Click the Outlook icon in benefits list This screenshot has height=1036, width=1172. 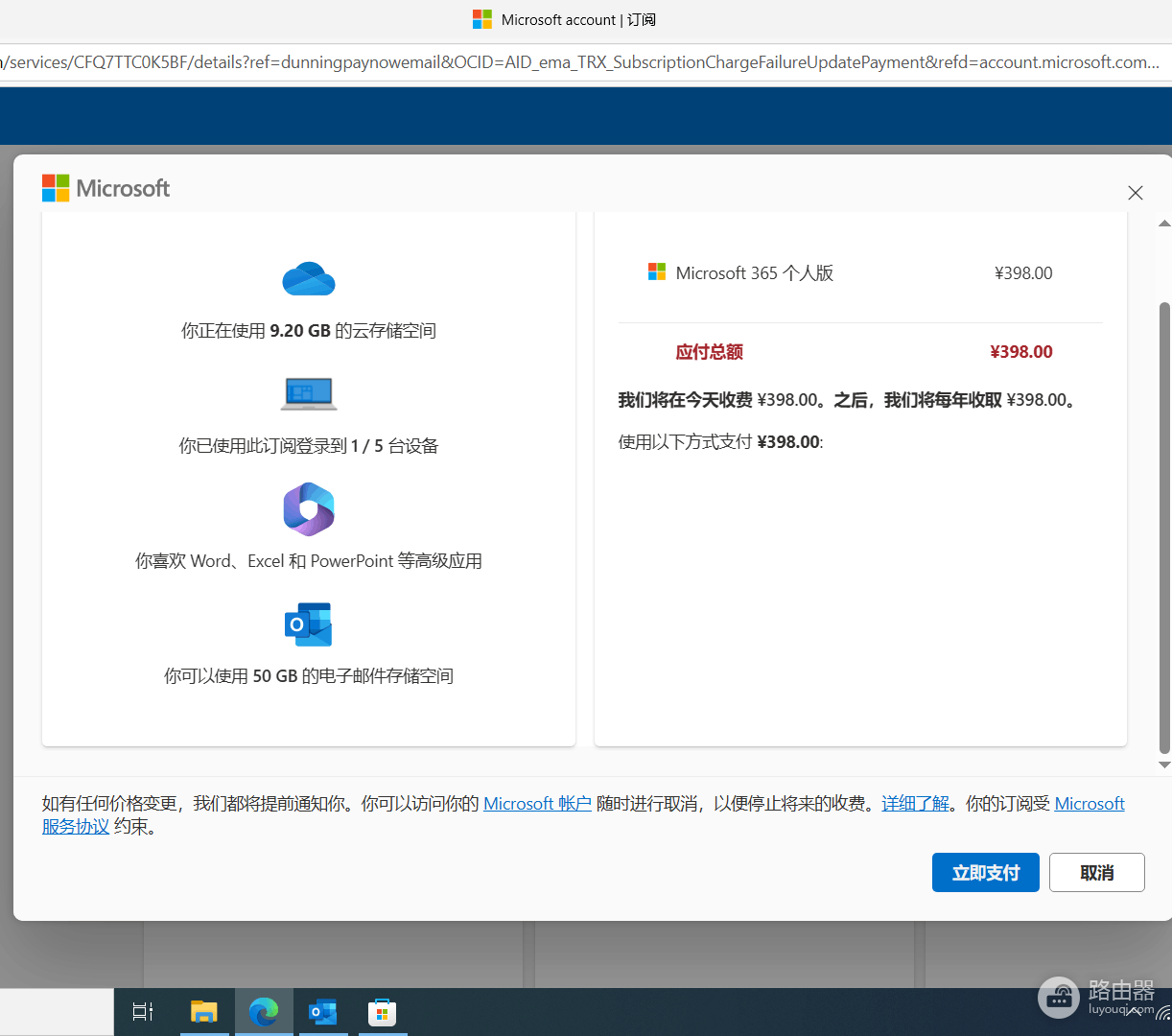tap(309, 624)
